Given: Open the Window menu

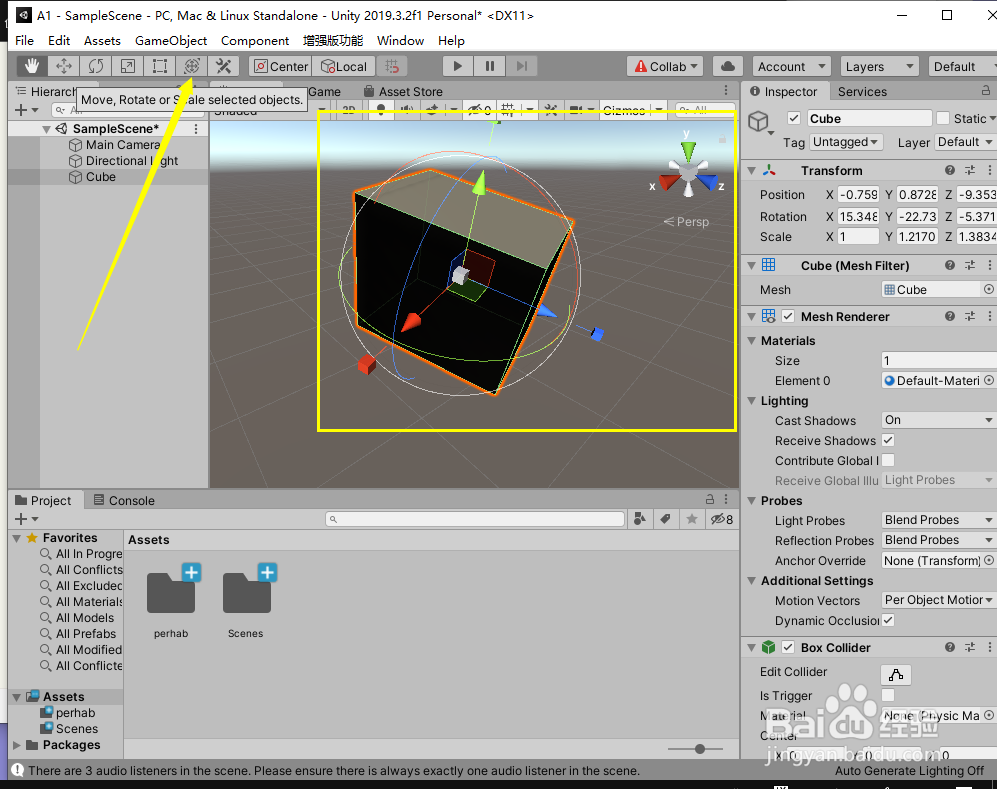Looking at the screenshot, I should (x=401, y=41).
